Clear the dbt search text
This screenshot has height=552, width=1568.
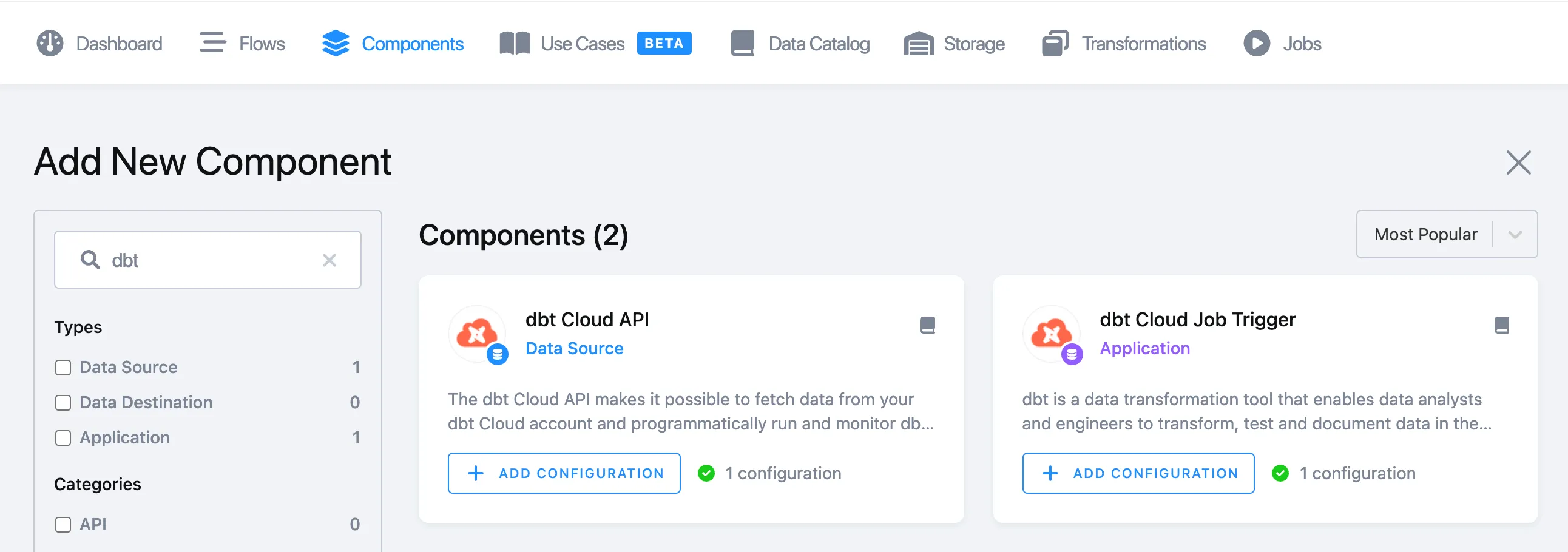pyautogui.click(x=329, y=260)
